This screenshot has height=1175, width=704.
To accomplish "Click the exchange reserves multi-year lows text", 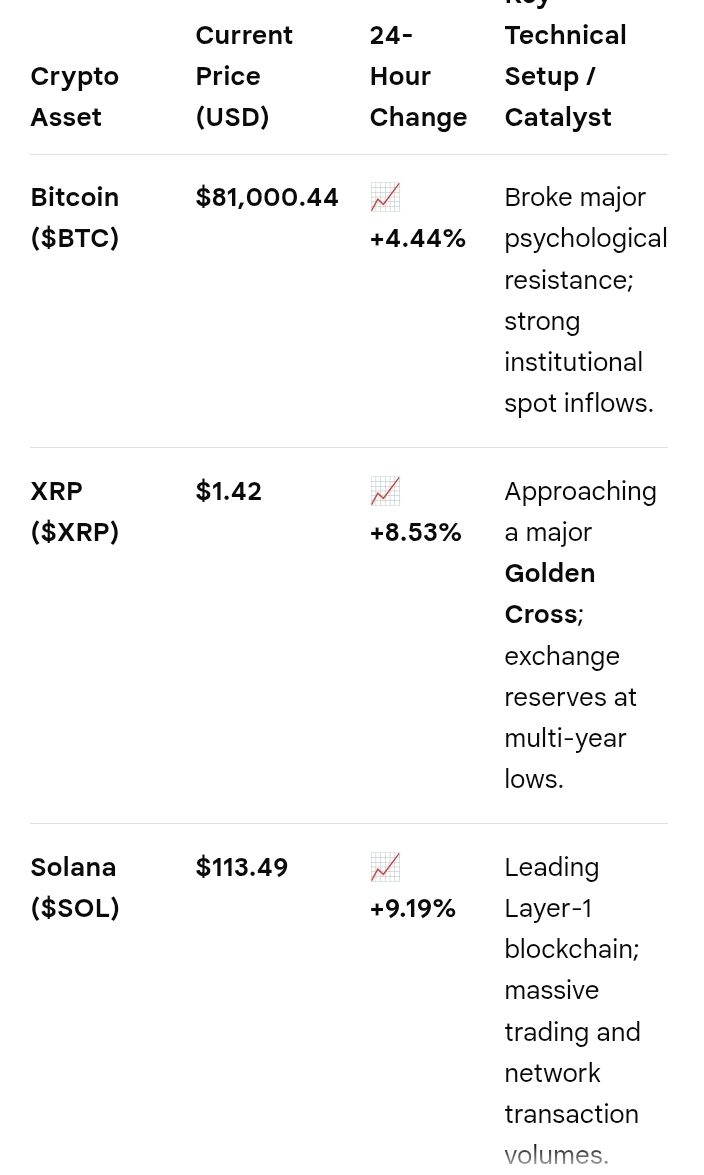I will point(570,717).
